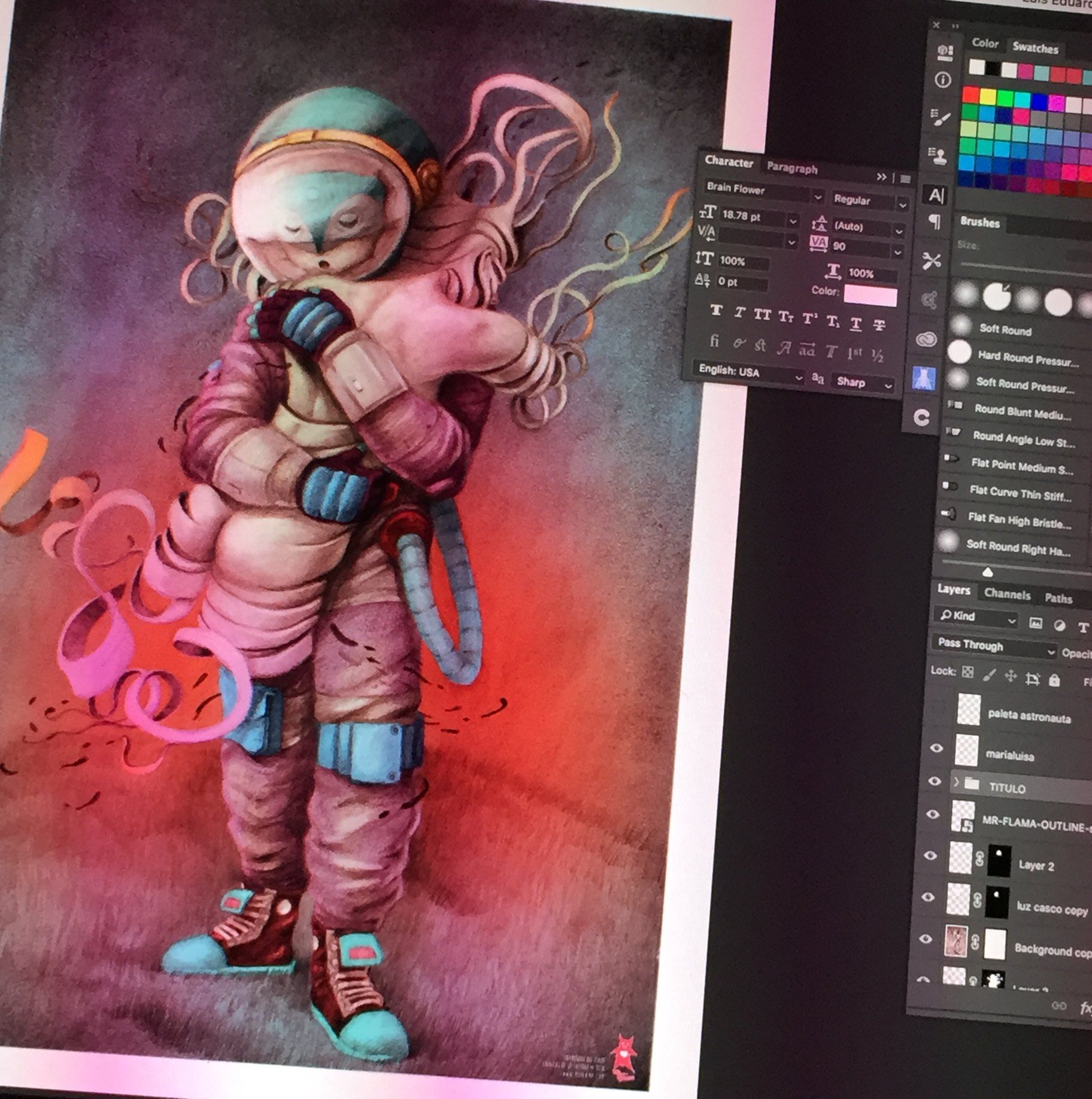Apply Strikethrough text style
Screen dimensions: 1092x1099
coord(879,326)
